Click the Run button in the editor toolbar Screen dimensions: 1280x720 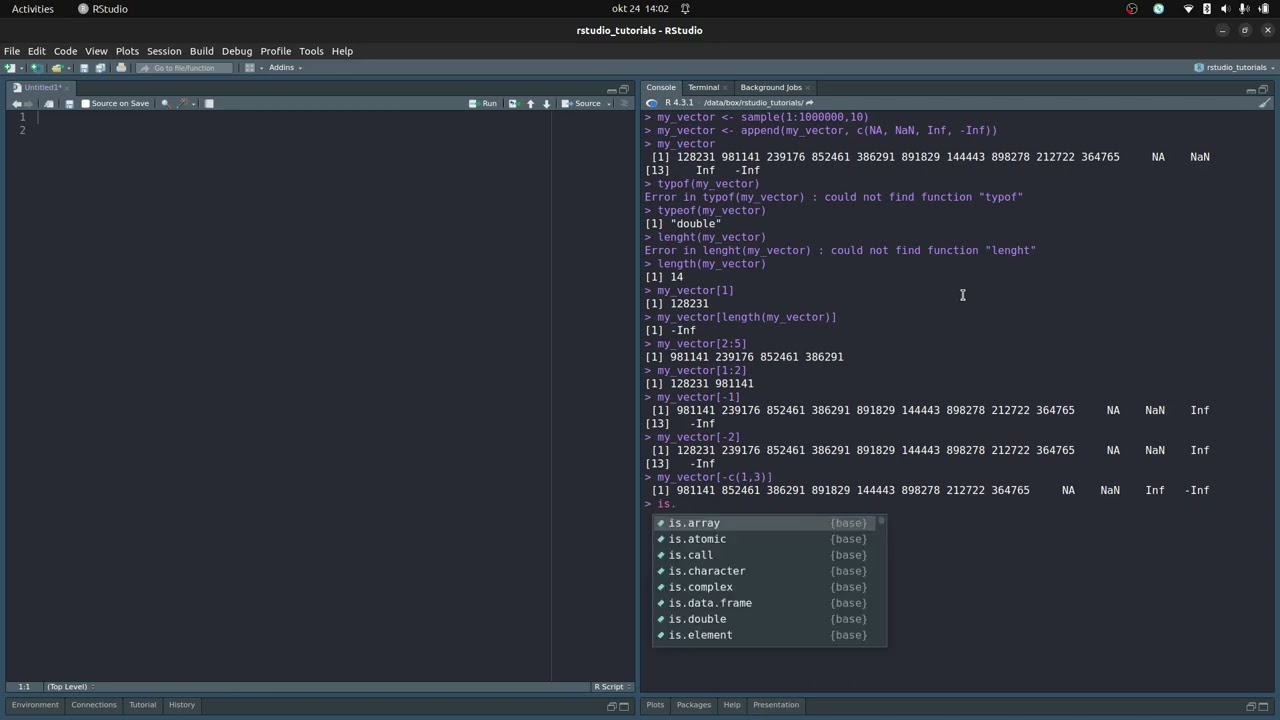pos(483,104)
